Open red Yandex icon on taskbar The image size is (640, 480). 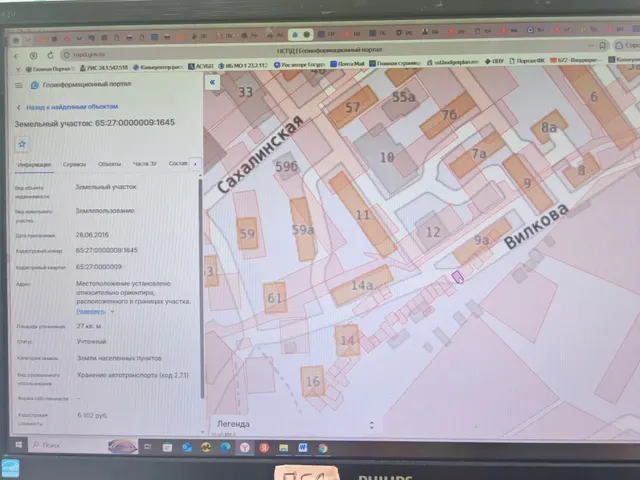(x=264, y=448)
